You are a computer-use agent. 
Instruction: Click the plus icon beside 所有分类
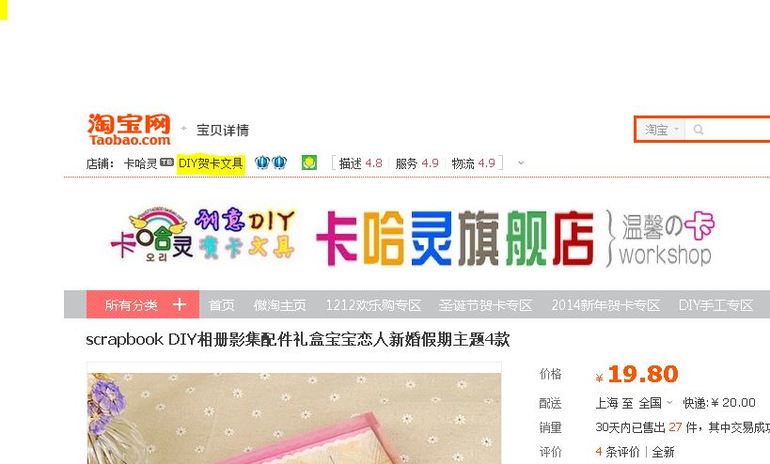click(179, 304)
